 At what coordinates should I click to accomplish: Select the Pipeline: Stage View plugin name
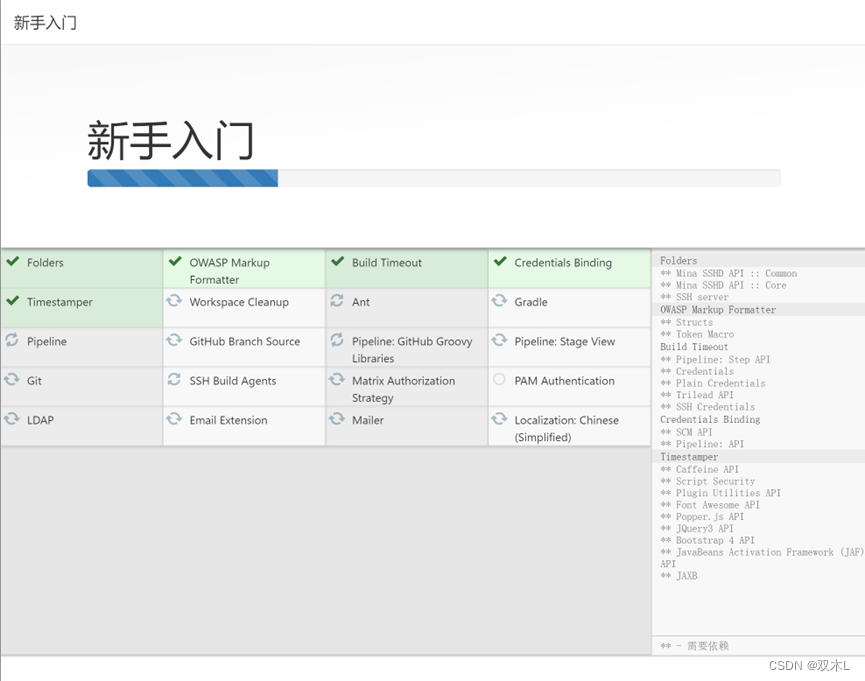coord(564,342)
